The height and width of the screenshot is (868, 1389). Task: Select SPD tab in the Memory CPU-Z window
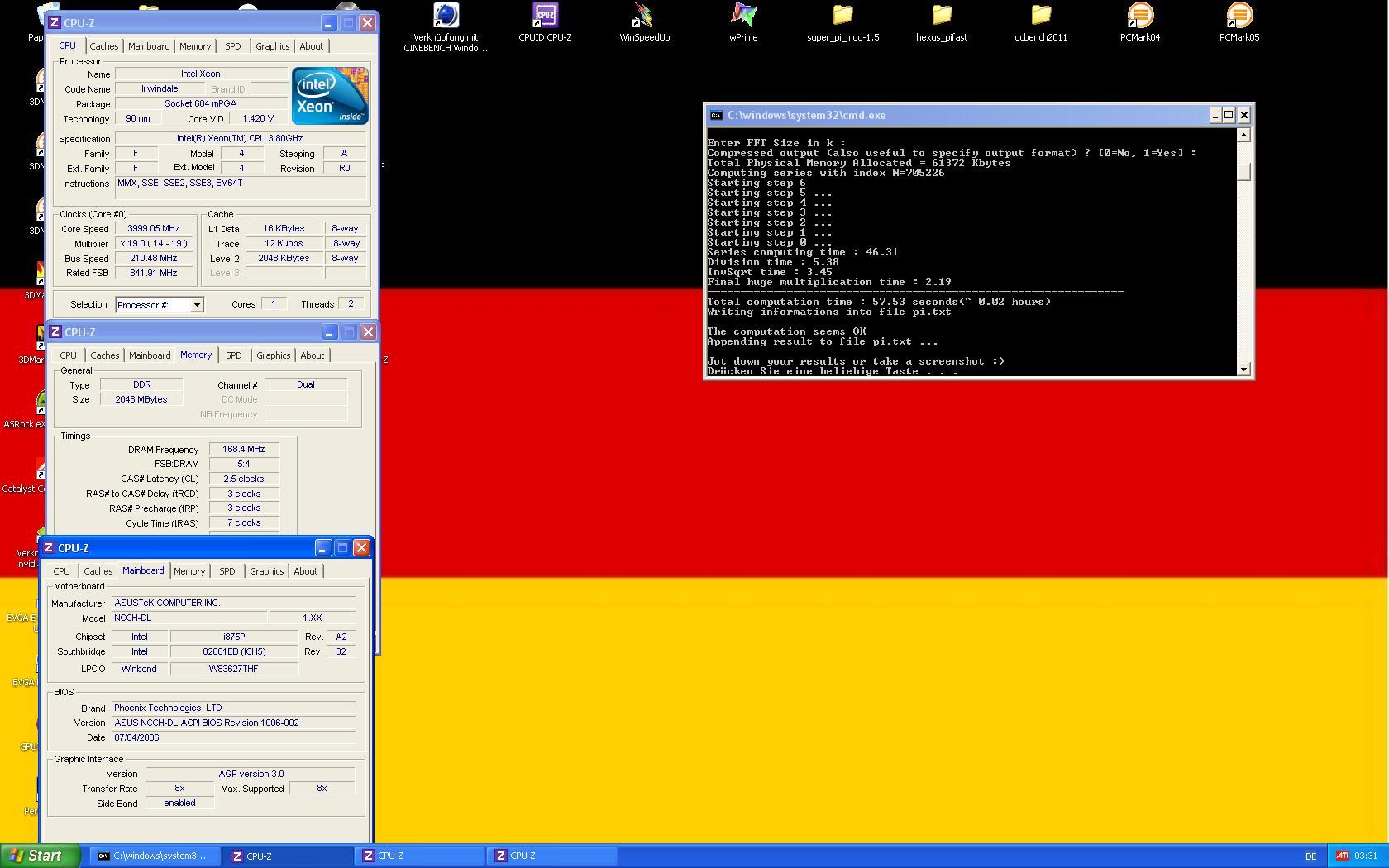(x=234, y=355)
